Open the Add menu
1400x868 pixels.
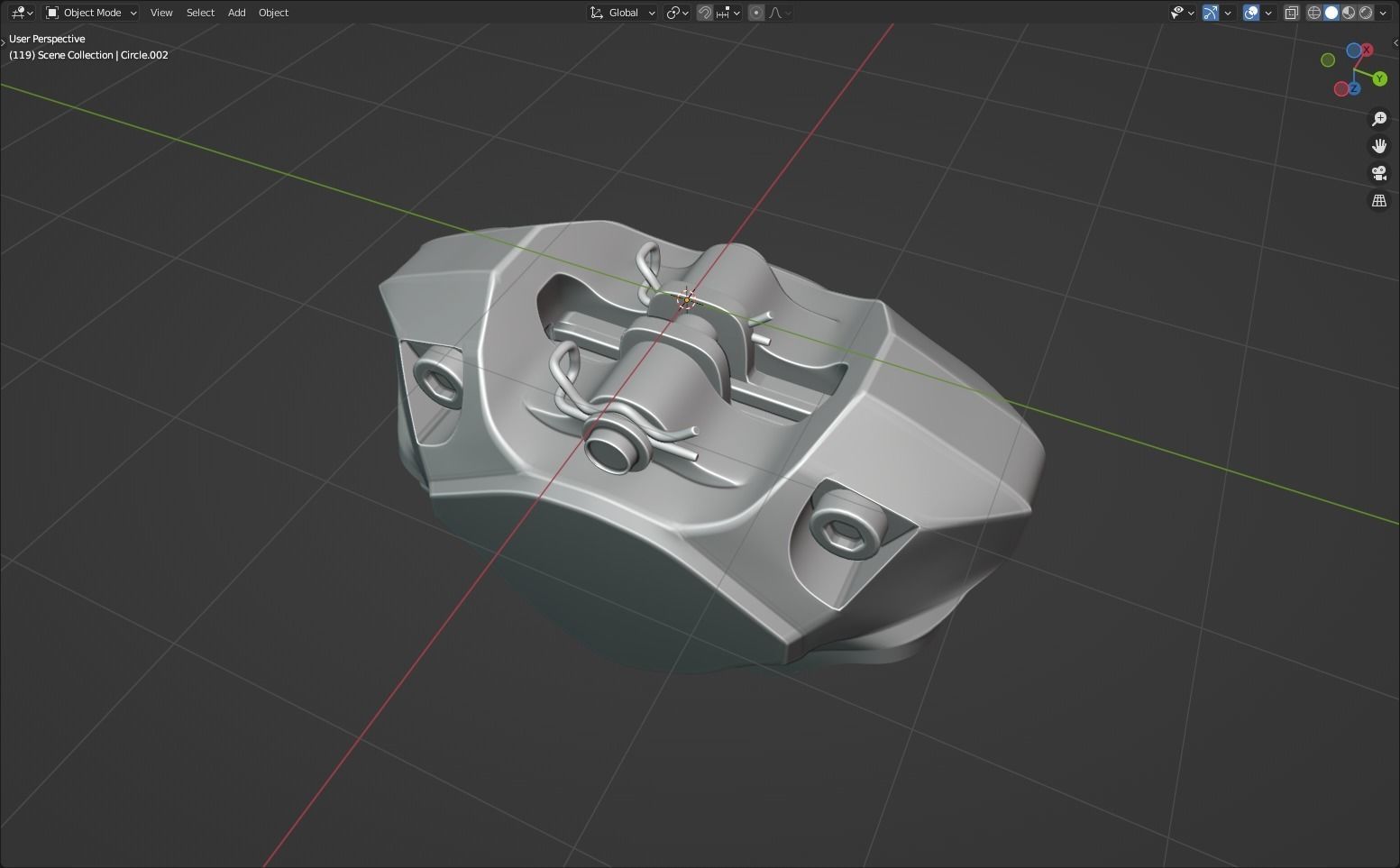pos(236,13)
